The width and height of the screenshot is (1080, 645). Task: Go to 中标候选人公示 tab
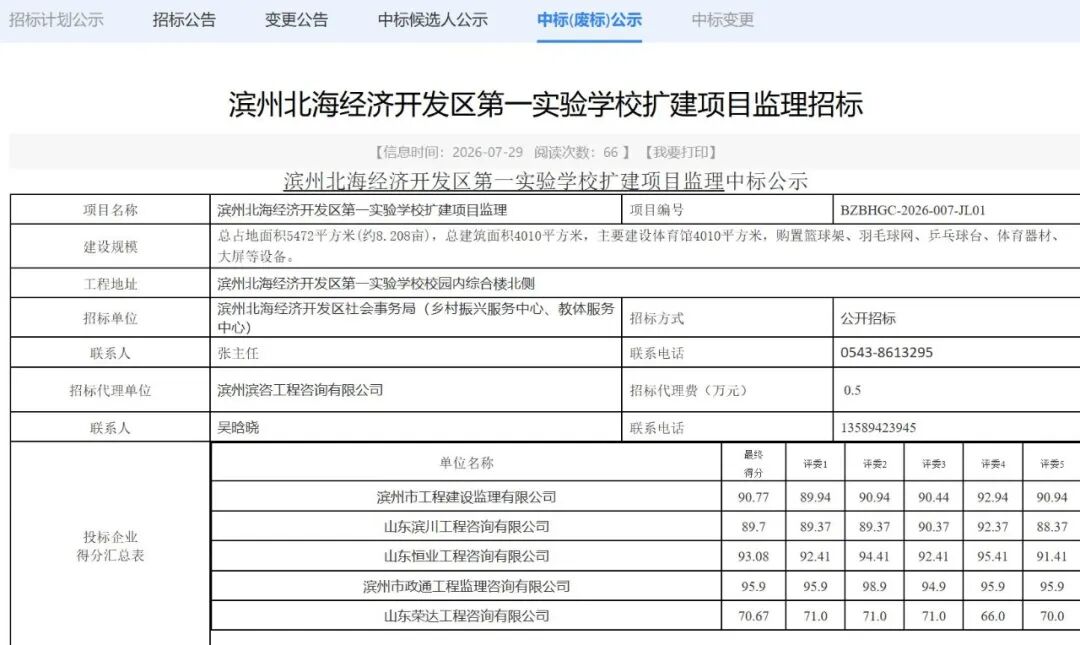[x=433, y=19]
